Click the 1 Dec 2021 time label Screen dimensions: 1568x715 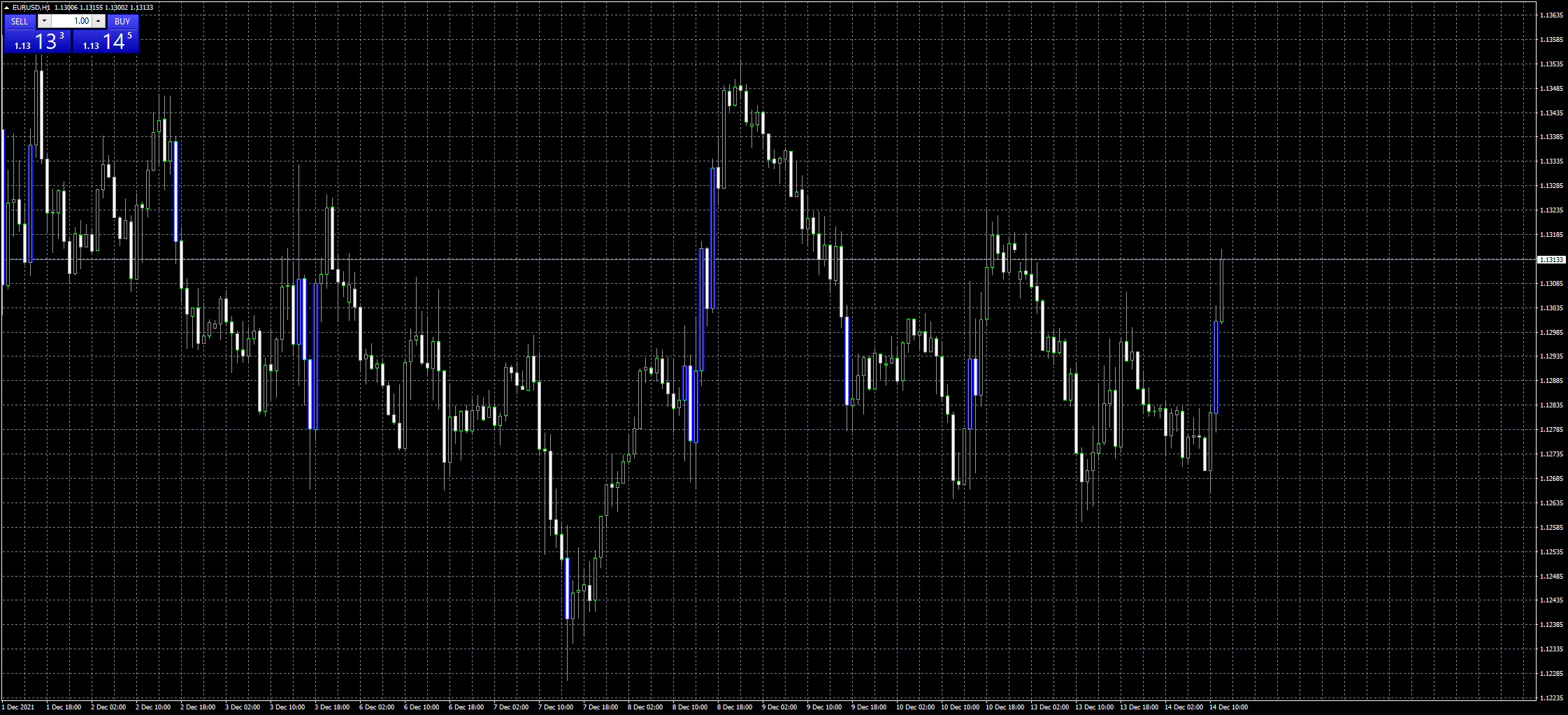tap(17, 707)
